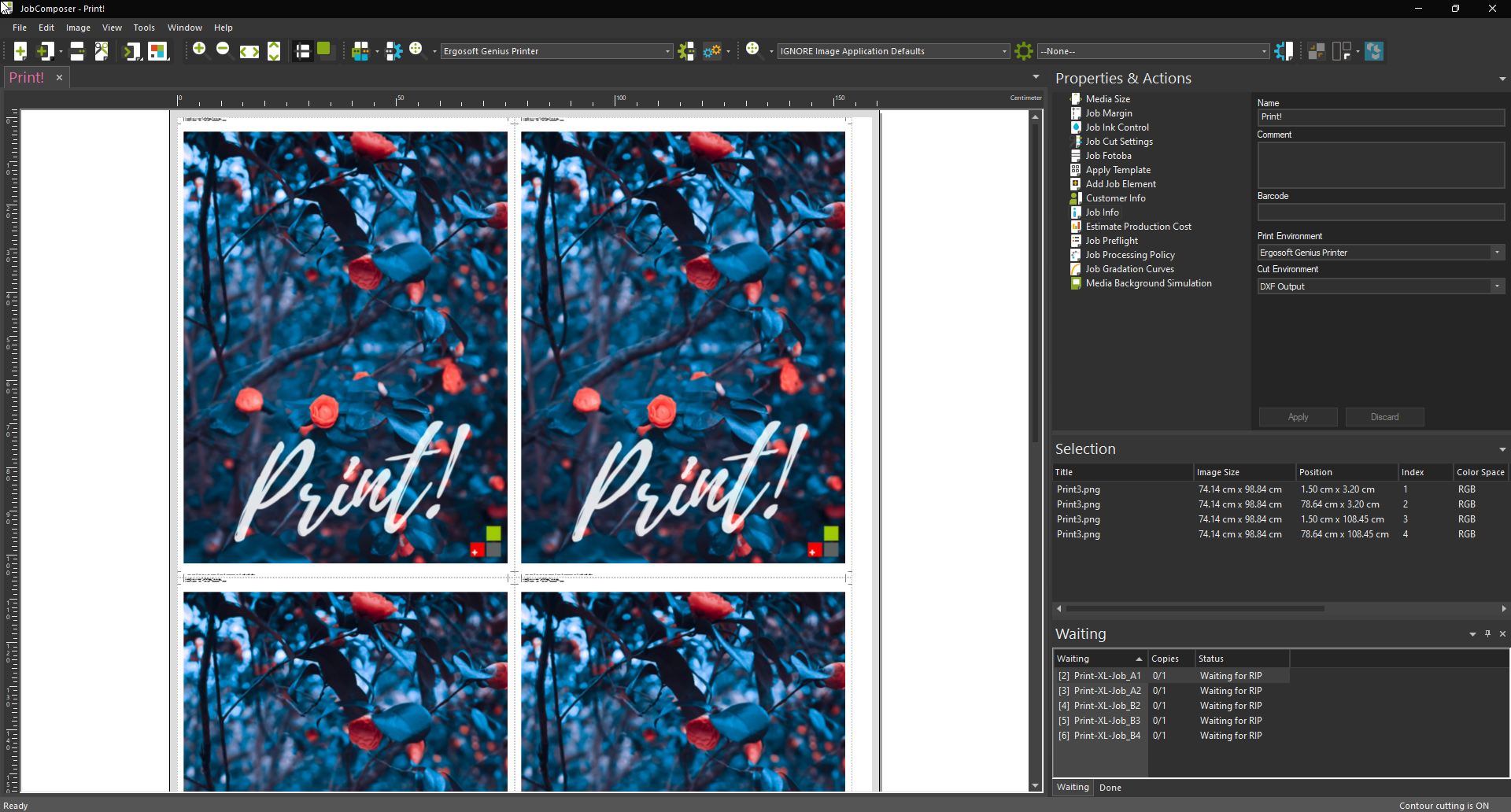Click green cog icon left of --None-- dropdown
Screen dimensions: 1511x812
[x=1024, y=51]
